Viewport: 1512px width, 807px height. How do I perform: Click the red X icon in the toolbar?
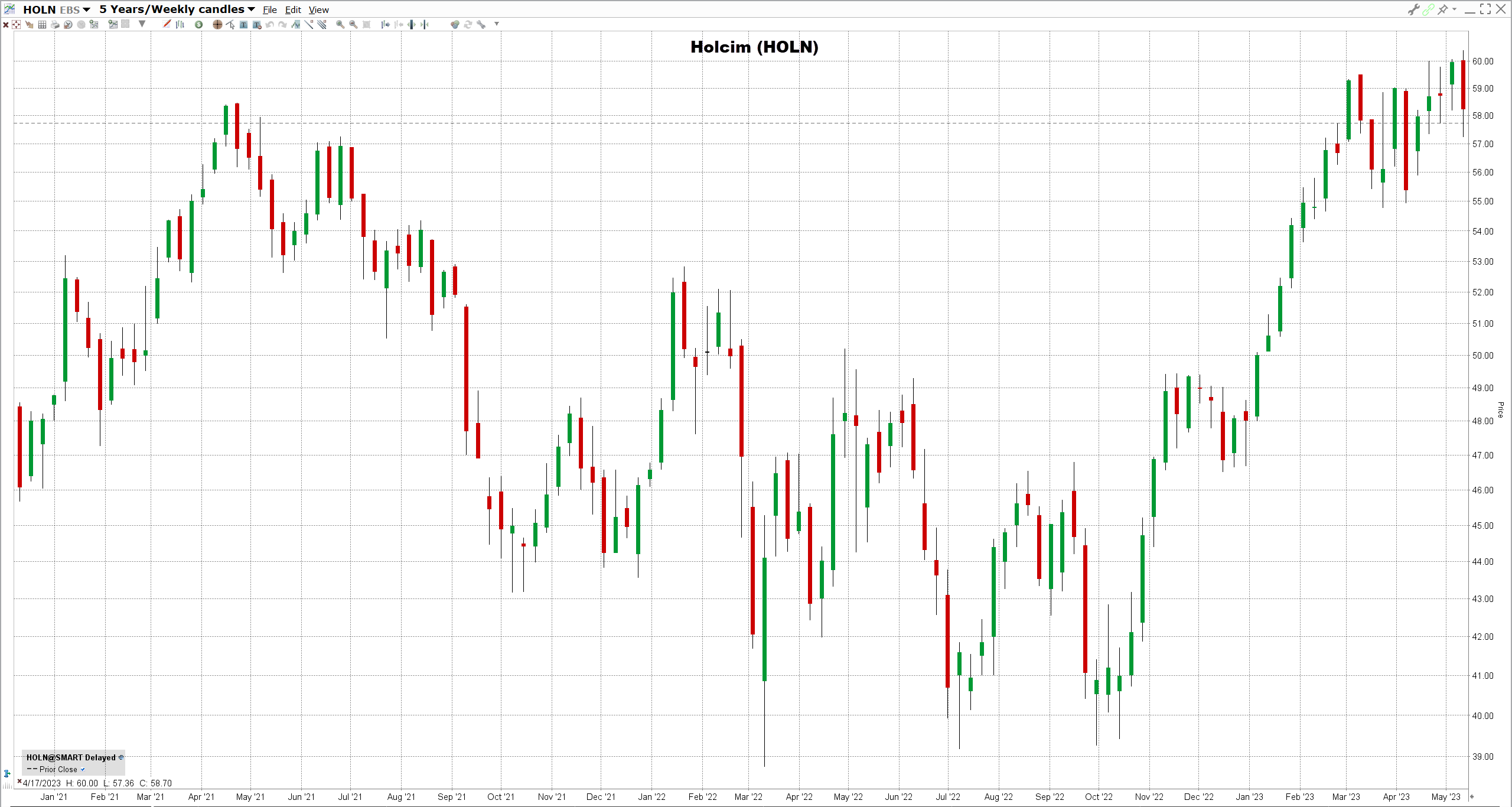tap(5, 25)
